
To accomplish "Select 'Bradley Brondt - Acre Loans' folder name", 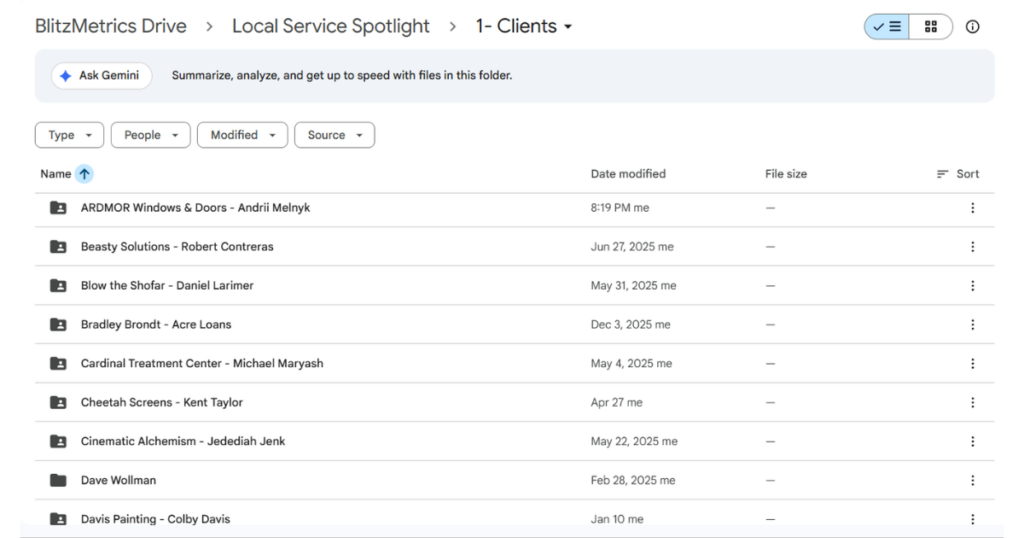I will pos(156,324).
